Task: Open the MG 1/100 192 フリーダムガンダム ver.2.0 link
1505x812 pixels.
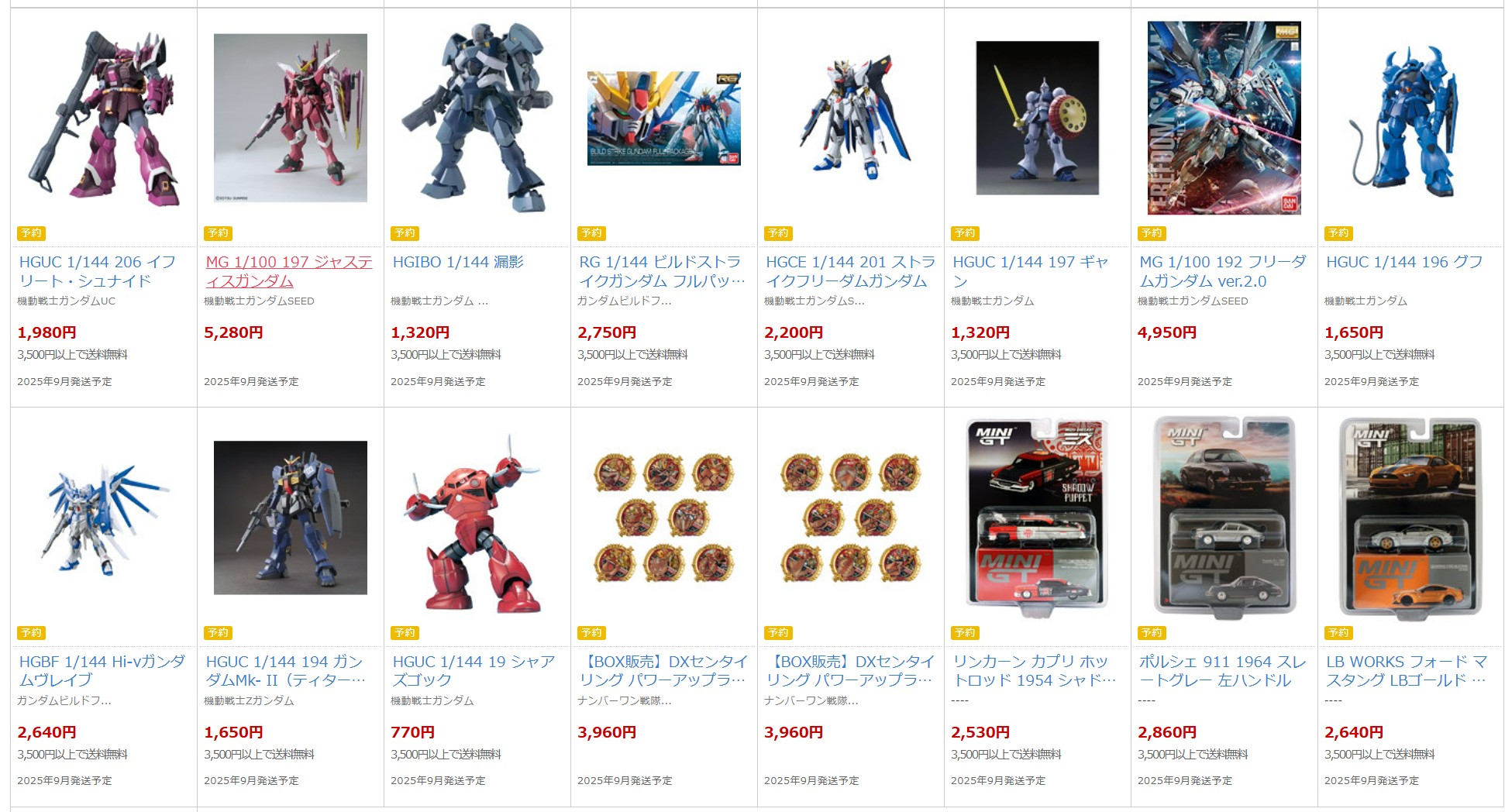Action: coord(1223,271)
